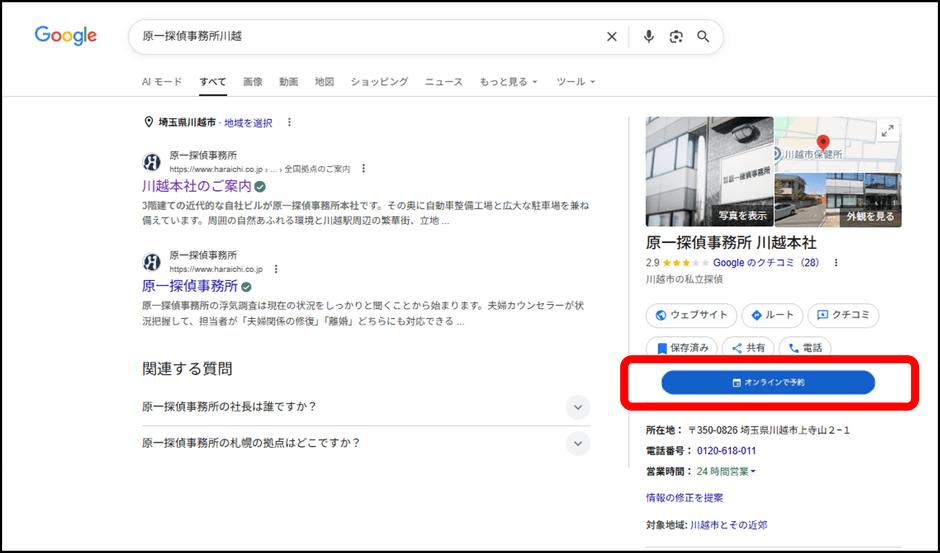Click verified badge beside 川越本社のご案内

point(260,187)
